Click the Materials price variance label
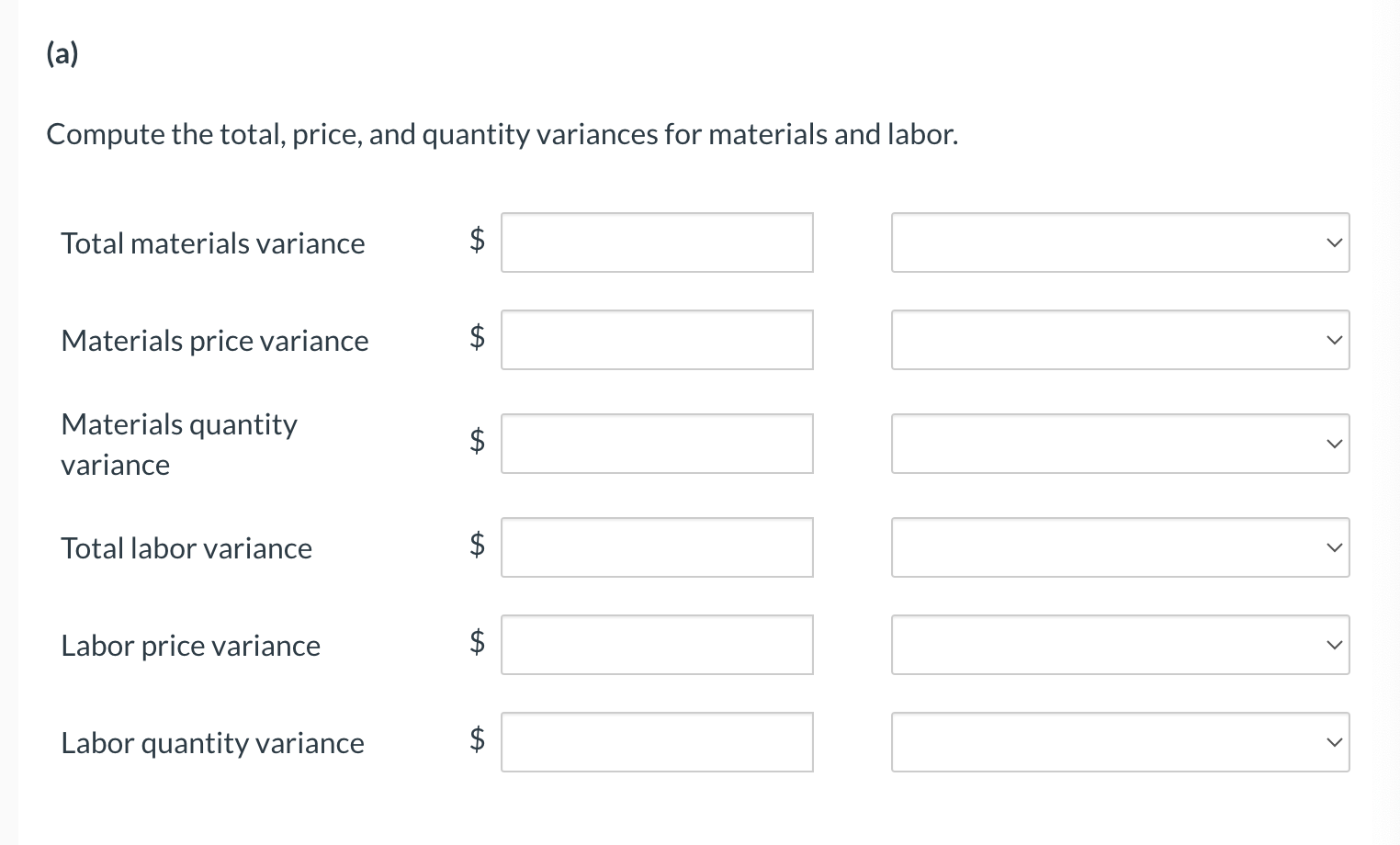The image size is (1400, 845). (214, 340)
